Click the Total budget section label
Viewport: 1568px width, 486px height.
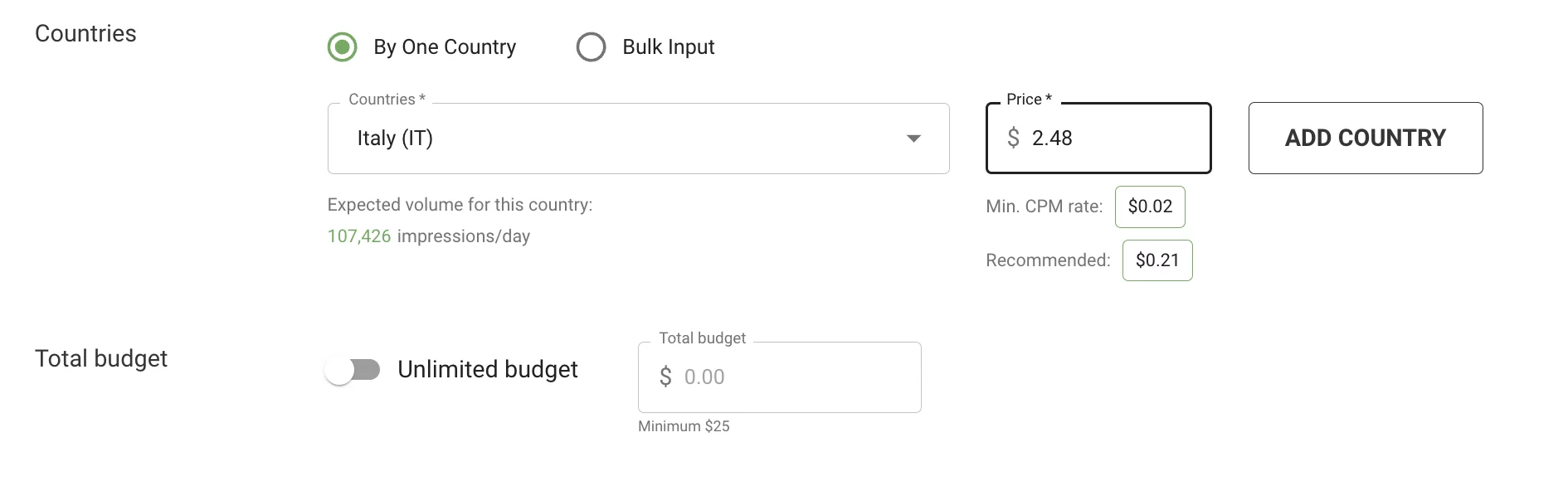point(102,357)
